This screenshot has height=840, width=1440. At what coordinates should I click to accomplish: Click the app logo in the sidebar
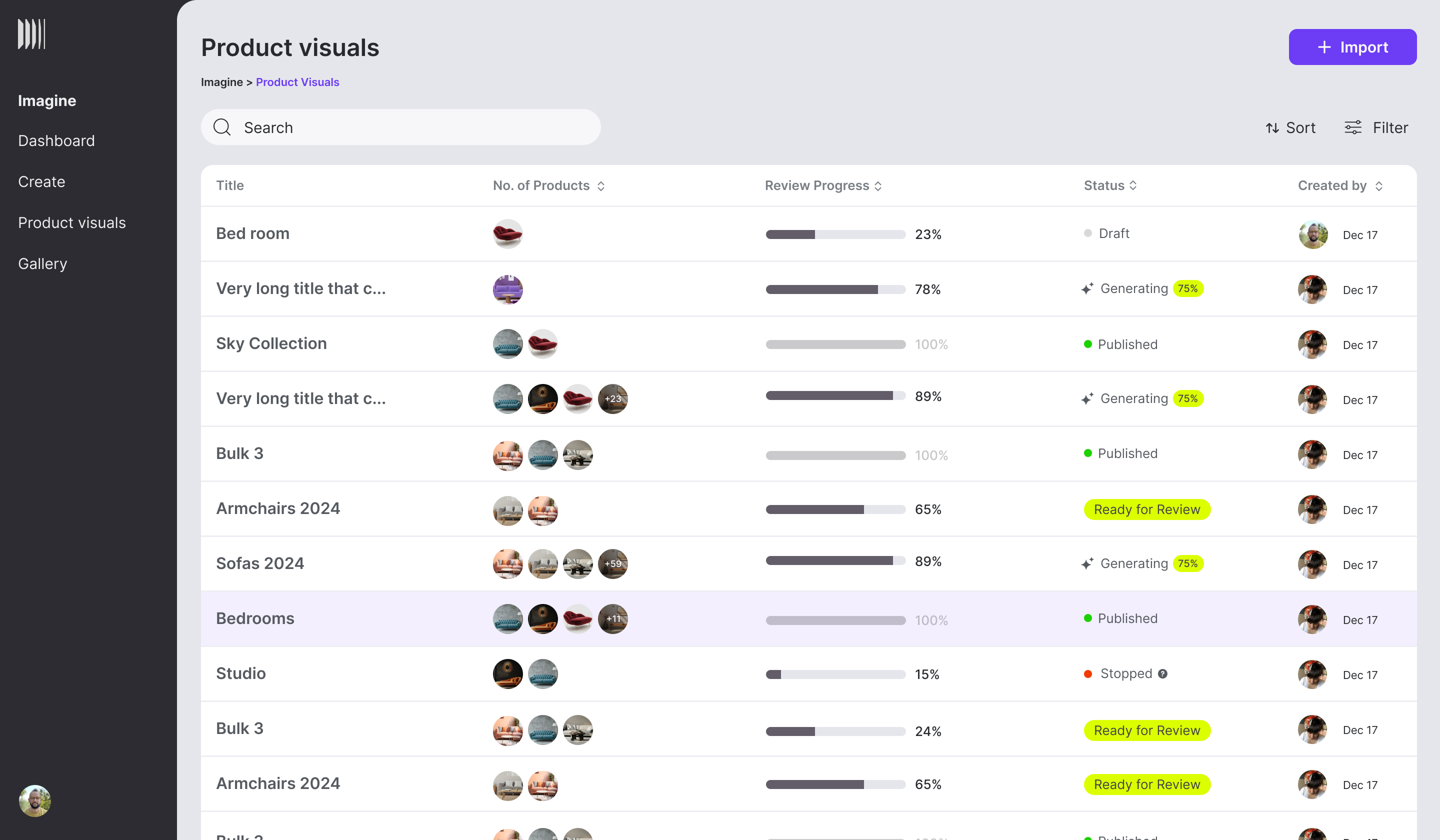pos(31,34)
